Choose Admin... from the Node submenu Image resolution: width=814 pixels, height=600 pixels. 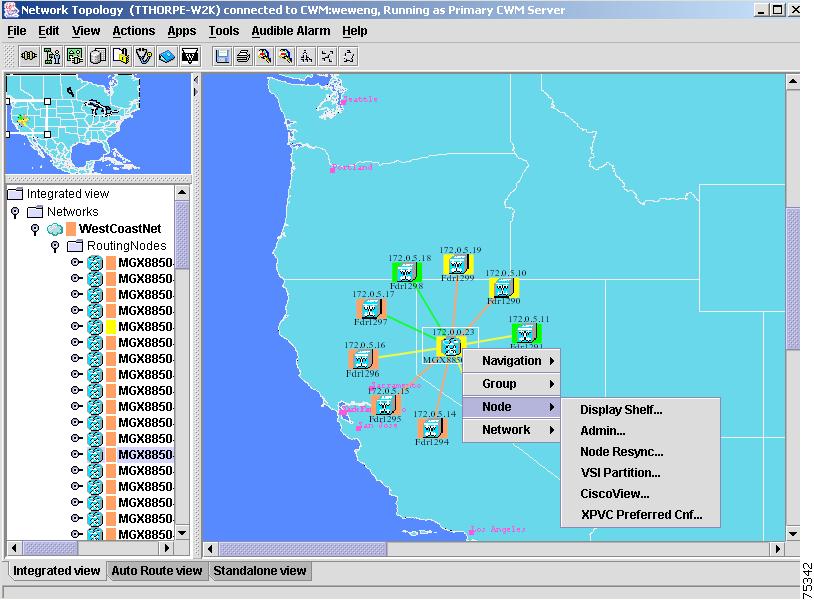(641, 431)
